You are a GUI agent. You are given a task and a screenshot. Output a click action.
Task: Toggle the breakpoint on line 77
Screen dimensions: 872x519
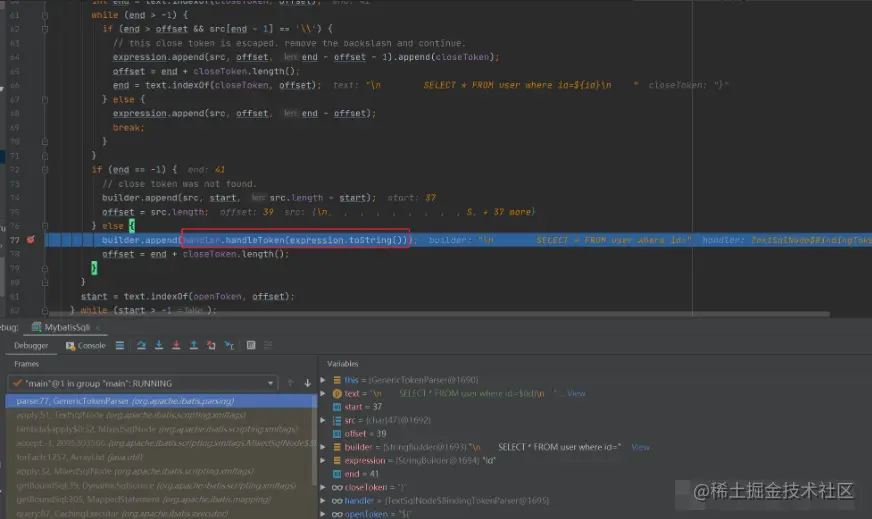31,240
